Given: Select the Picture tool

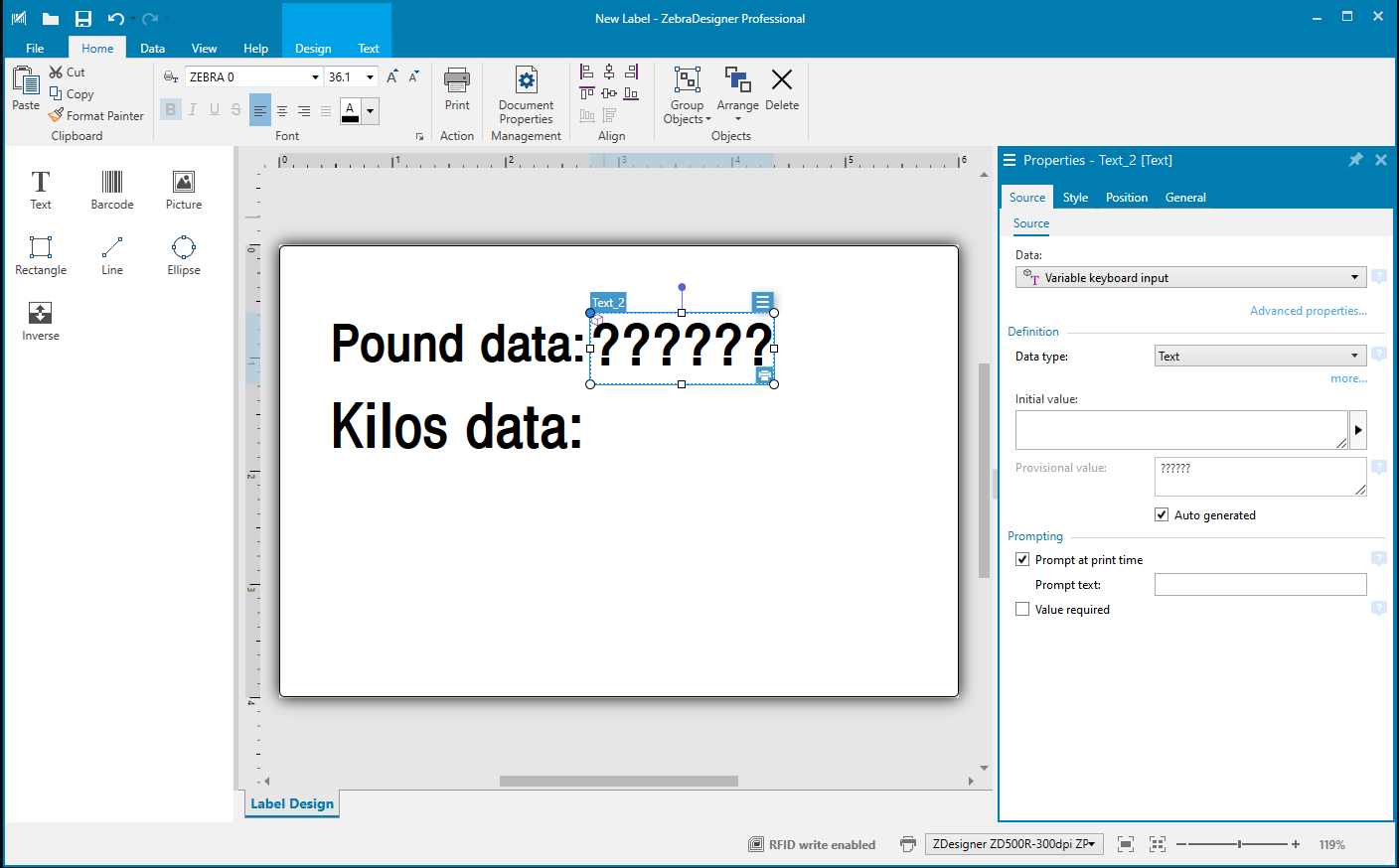Looking at the screenshot, I should point(183,189).
